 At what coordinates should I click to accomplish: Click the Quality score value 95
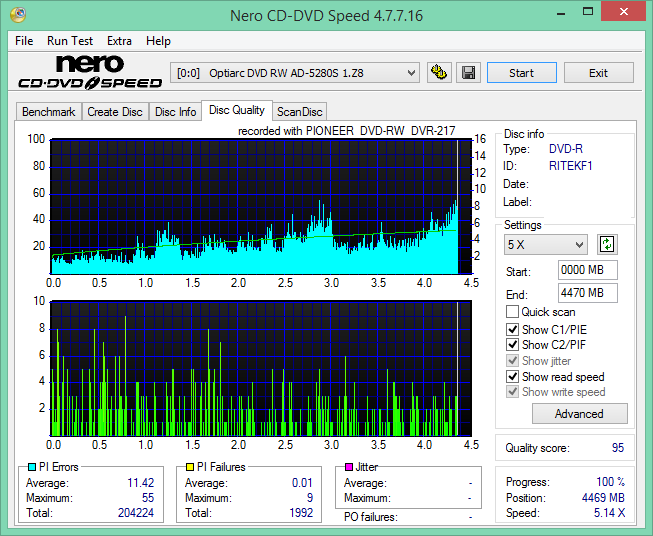tap(618, 448)
